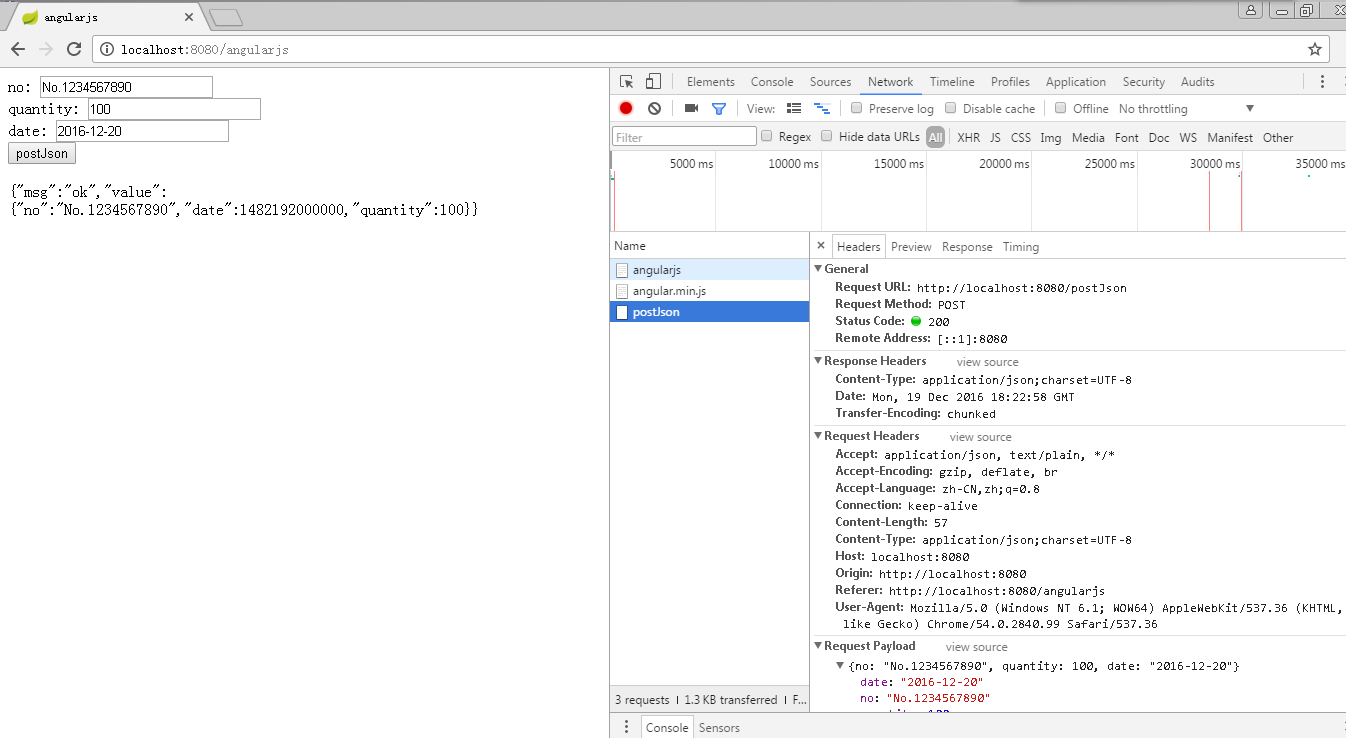Open DevTools three-dot customize menu
Viewport: 1346px width, 738px height.
(1322, 82)
